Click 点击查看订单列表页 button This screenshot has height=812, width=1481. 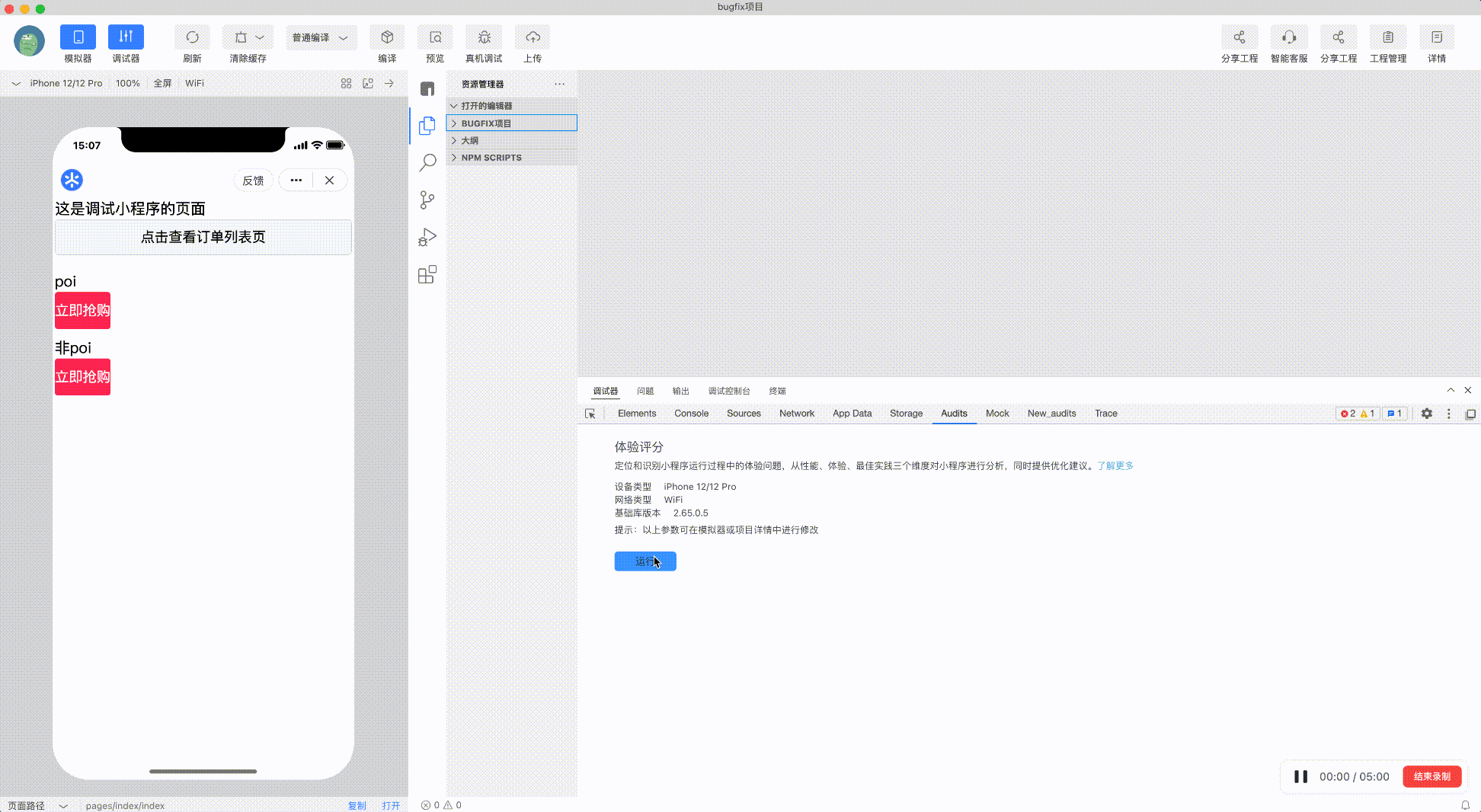pos(203,237)
